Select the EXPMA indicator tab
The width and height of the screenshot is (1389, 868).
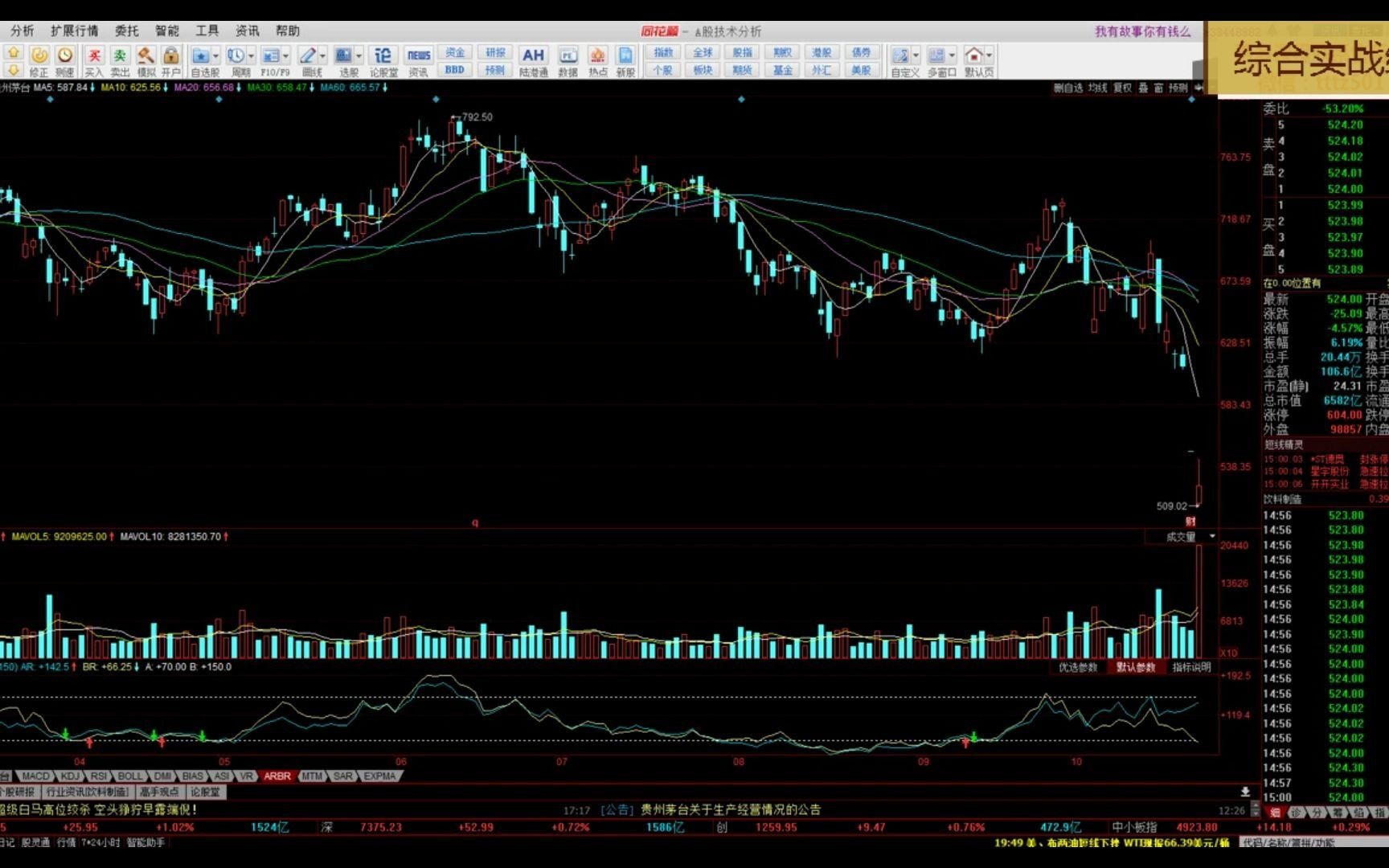coord(379,776)
